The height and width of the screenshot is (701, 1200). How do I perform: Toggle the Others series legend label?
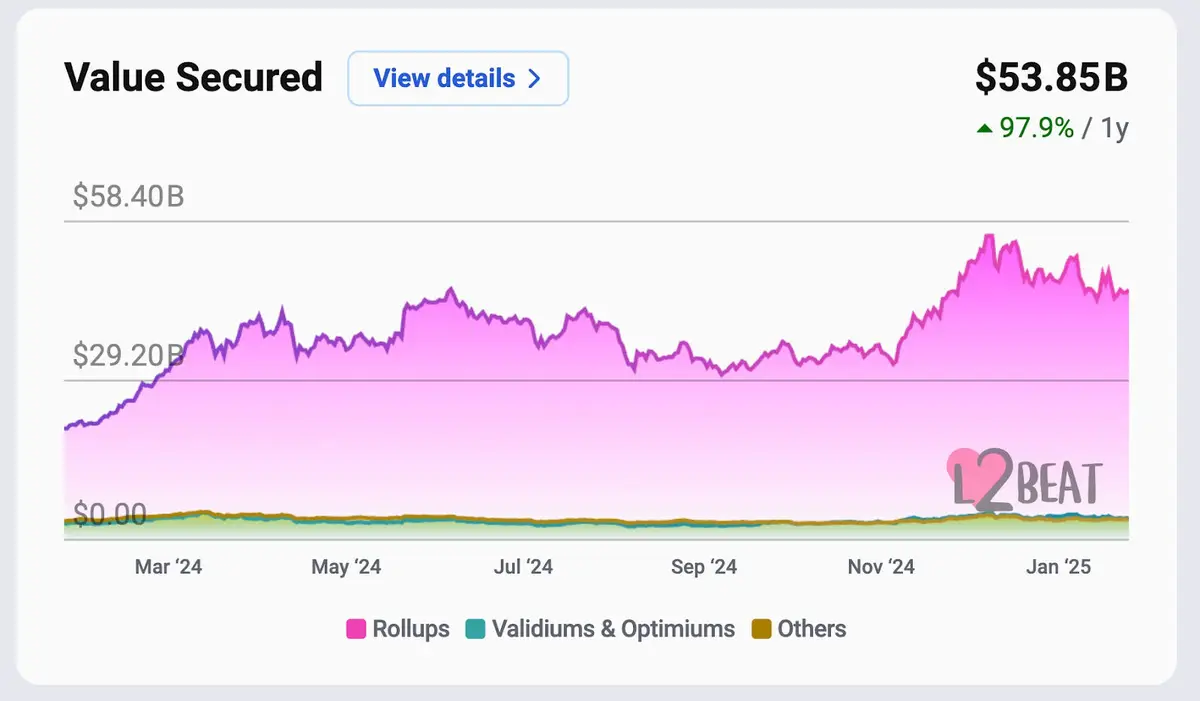[812, 629]
